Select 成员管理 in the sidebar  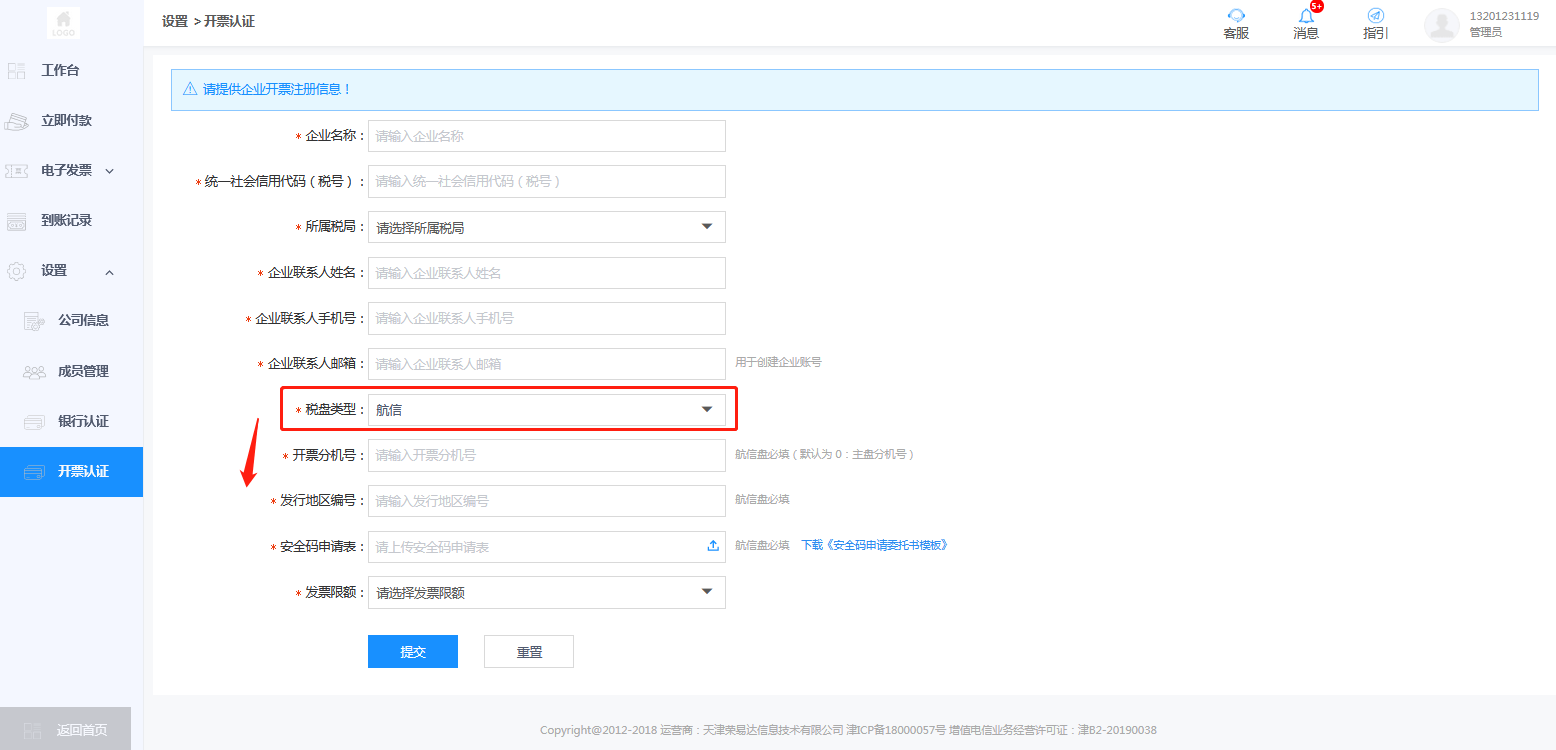click(x=83, y=372)
